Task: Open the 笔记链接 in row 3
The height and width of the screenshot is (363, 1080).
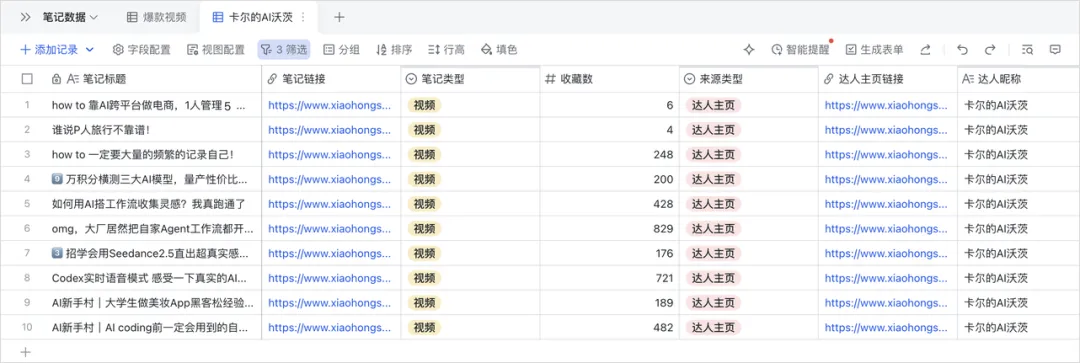Action: click(329, 155)
